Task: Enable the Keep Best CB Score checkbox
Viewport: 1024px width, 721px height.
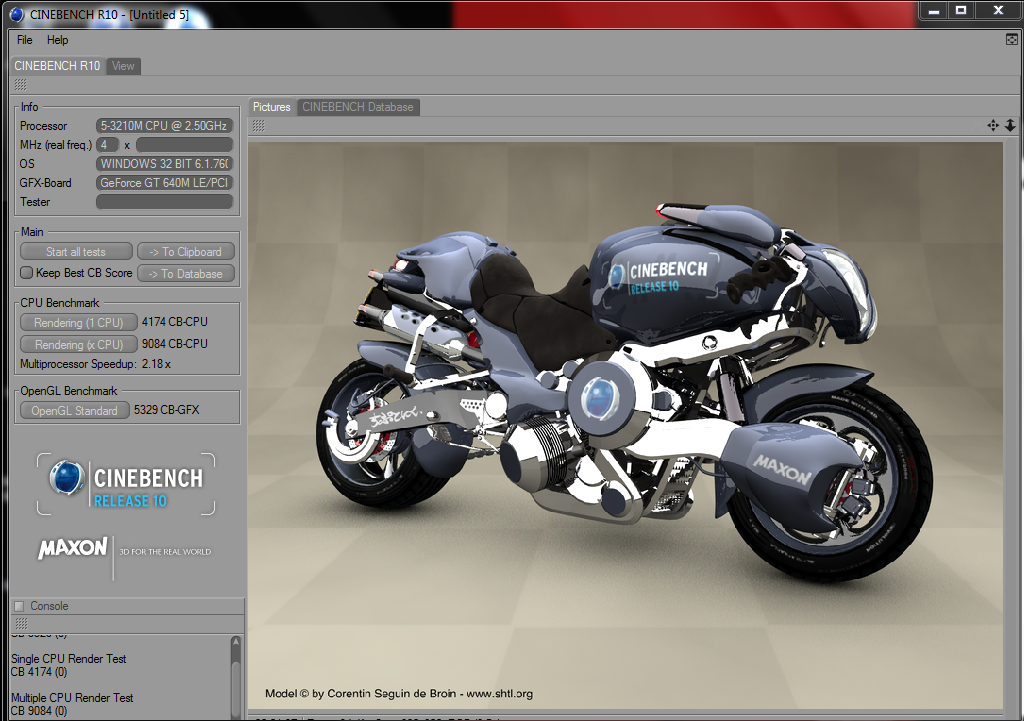Action: (26, 273)
